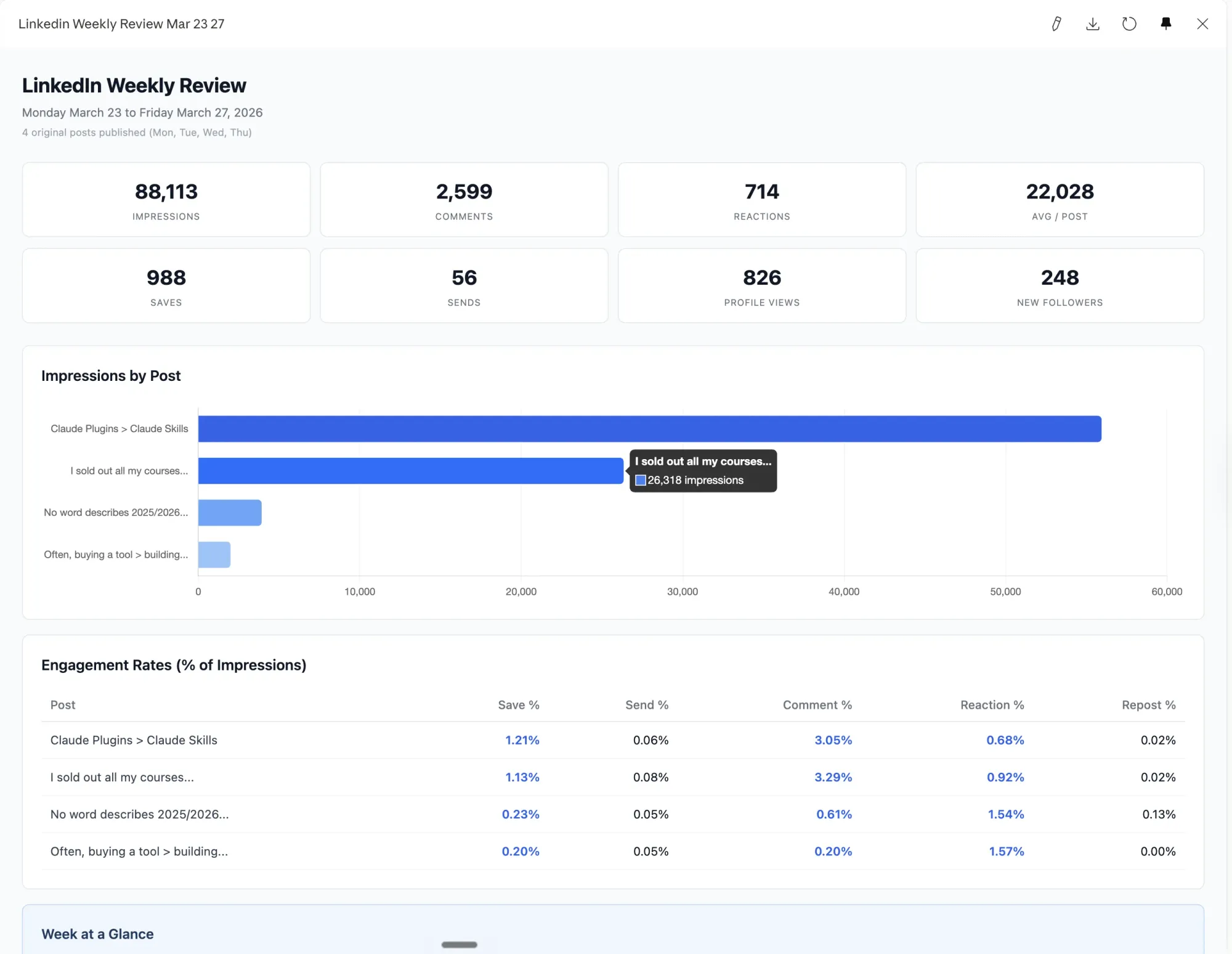The height and width of the screenshot is (954, 1232).
Task: Click the 'Engagement Rates (% of Impressions)' heading
Action: (x=174, y=666)
